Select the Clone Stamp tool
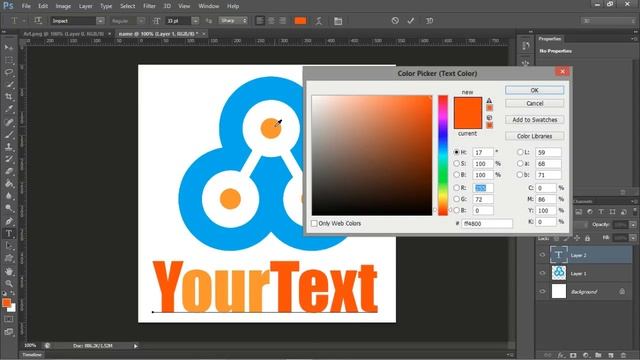This screenshot has width=640, height=360. click(x=9, y=147)
